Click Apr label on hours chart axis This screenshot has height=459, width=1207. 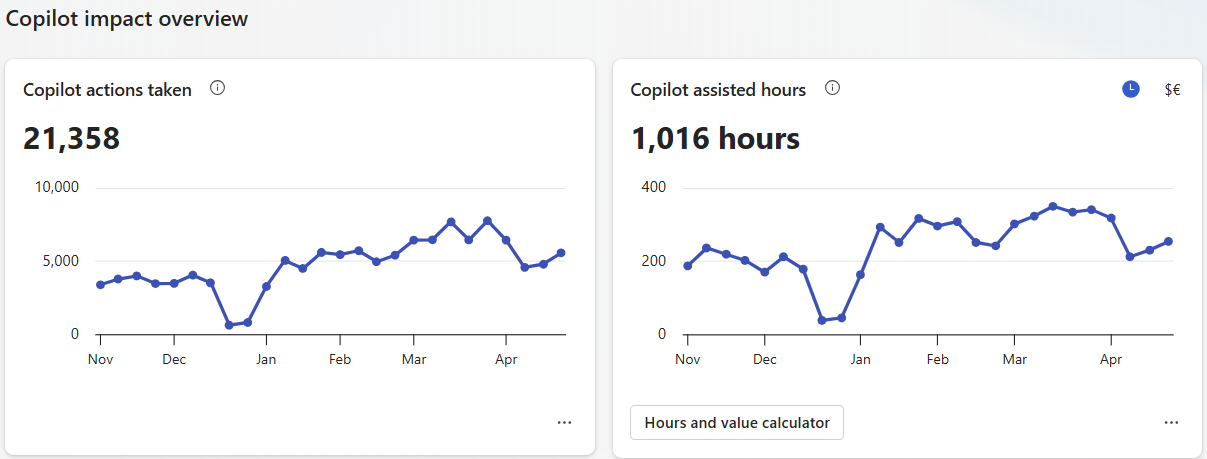coord(1110,358)
